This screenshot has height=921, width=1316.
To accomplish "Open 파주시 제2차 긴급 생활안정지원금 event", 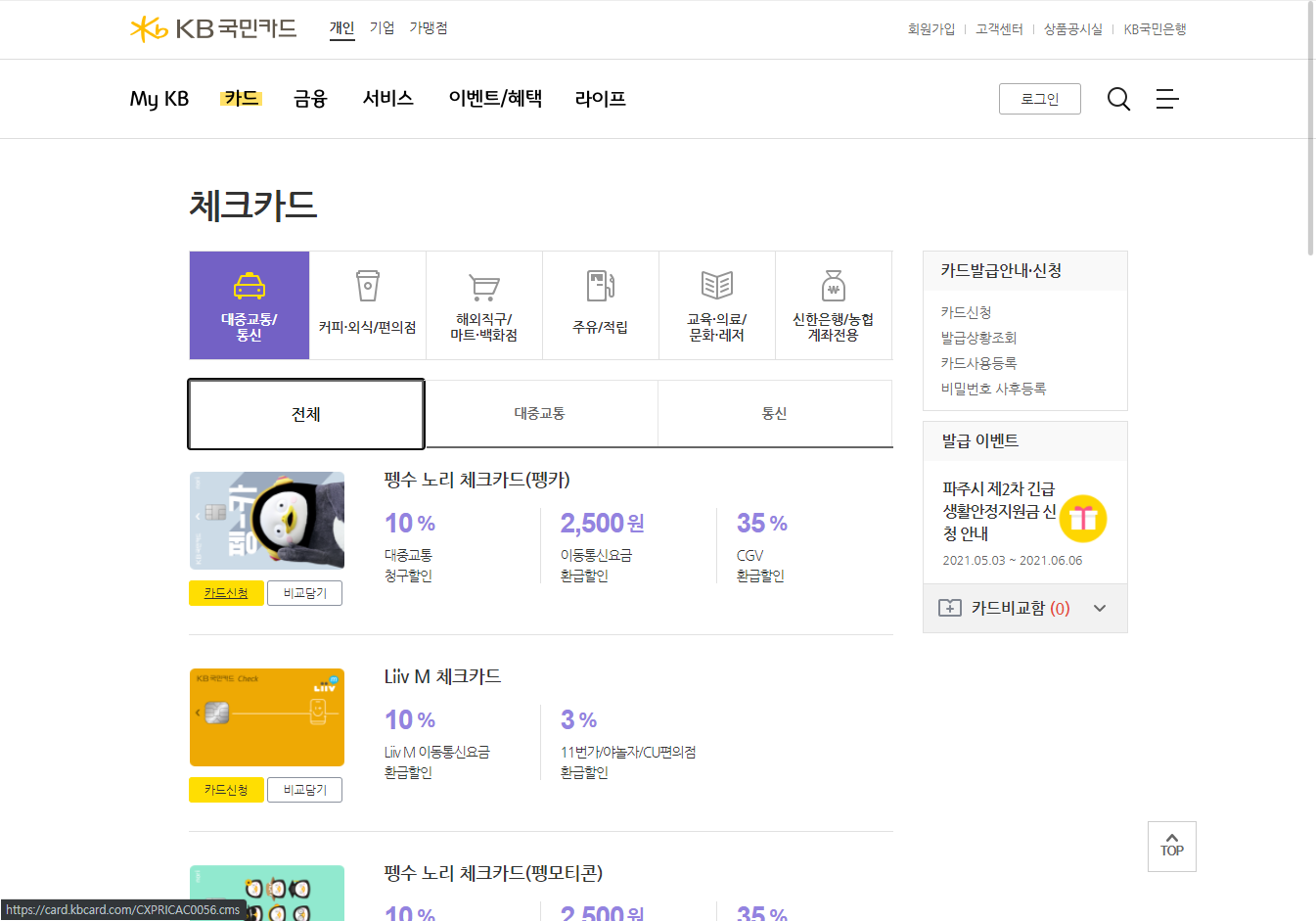I will click(x=999, y=511).
